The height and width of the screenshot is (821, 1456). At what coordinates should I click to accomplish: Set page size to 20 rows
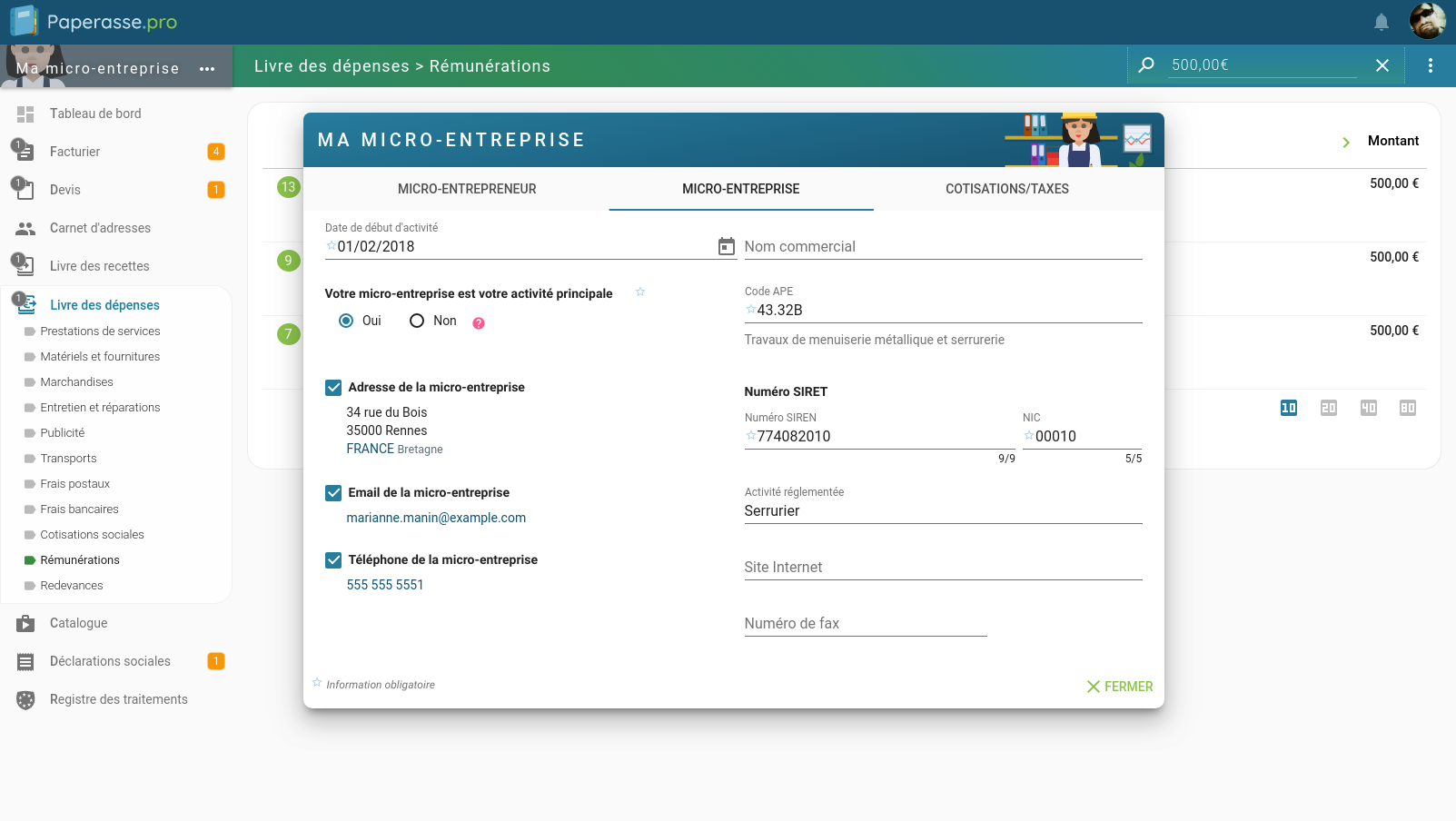tap(1328, 408)
